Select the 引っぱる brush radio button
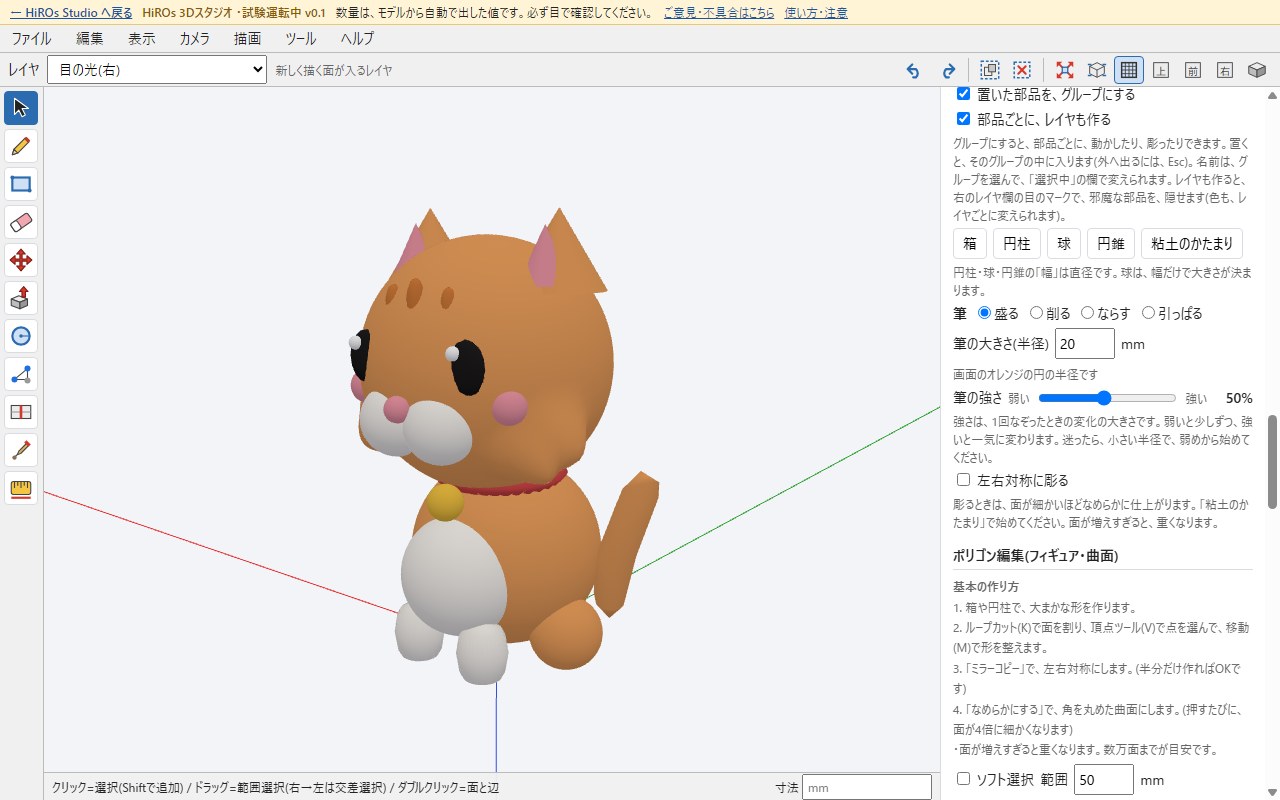 click(1148, 313)
